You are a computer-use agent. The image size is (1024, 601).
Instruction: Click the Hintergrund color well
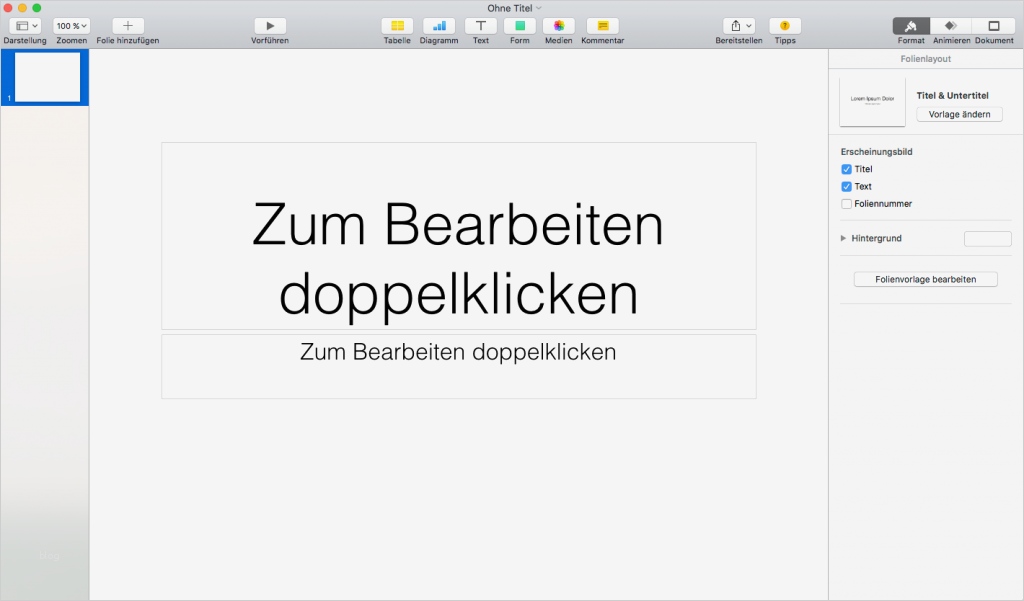987,238
